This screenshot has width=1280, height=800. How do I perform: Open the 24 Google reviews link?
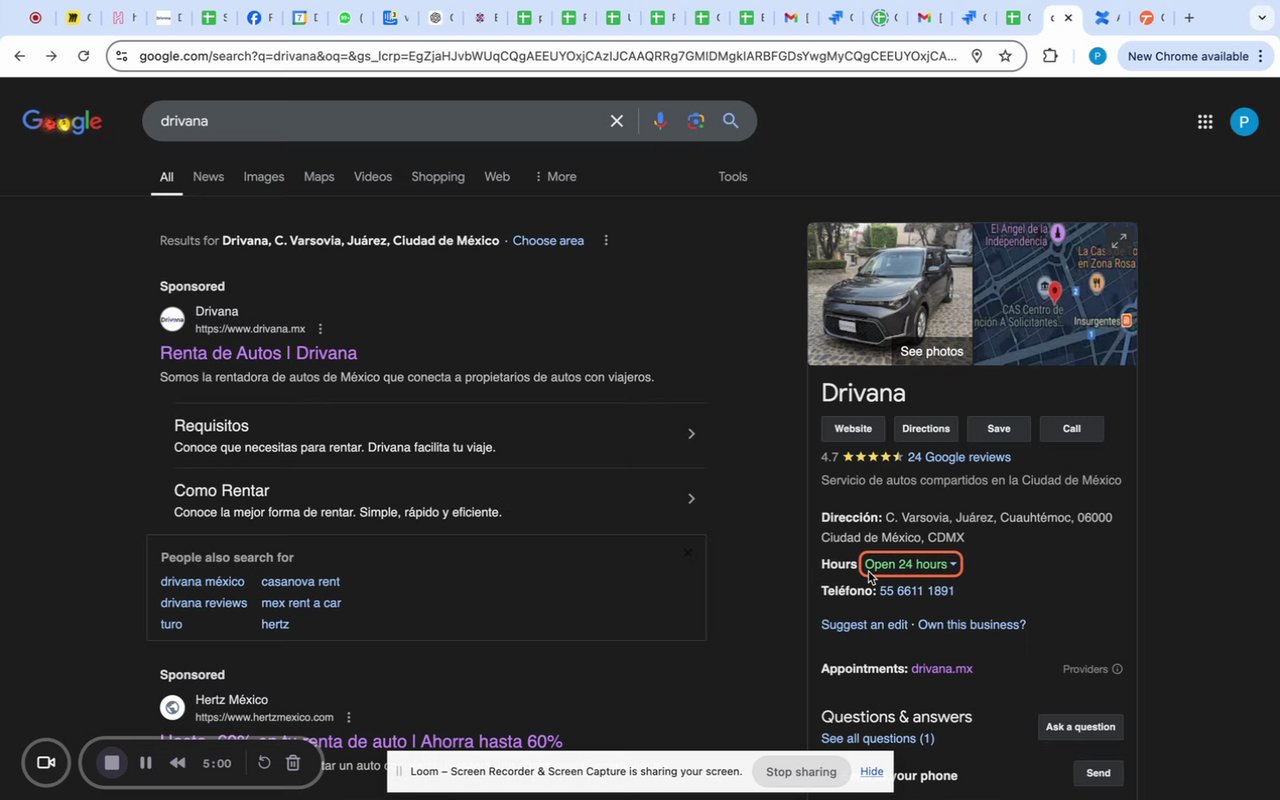pos(959,457)
